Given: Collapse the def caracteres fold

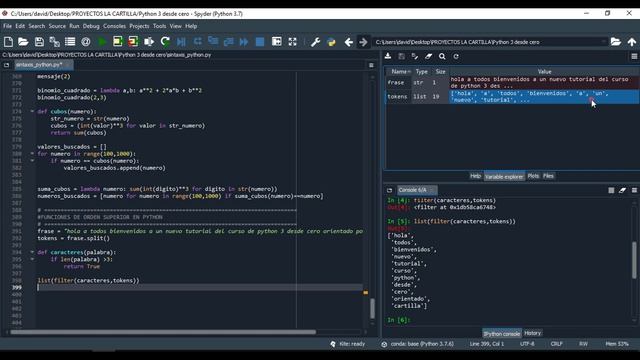Looking at the screenshot, I should 32,252.
